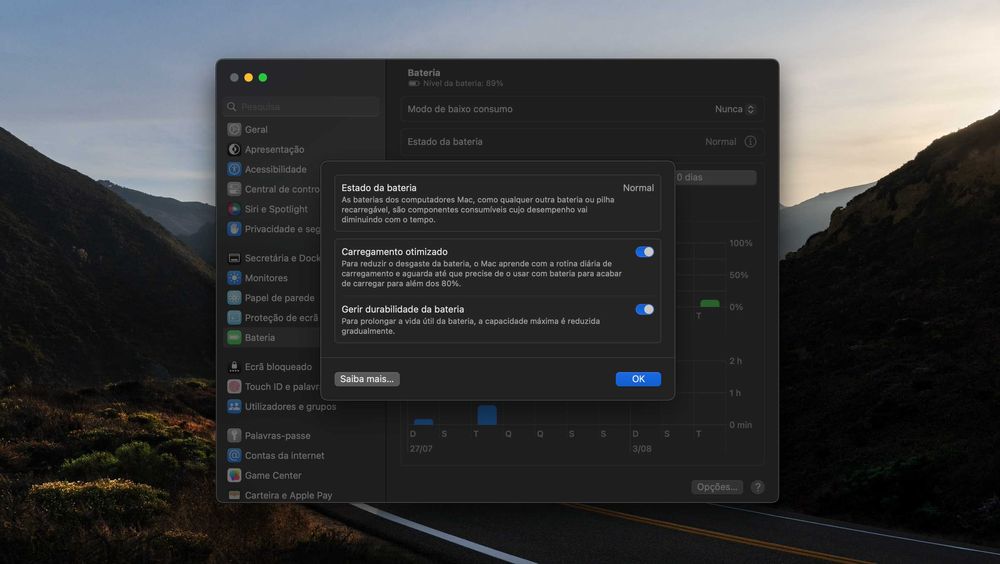Open Ecrã bloqueado settings pane
The image size is (1000, 564).
pos(278,367)
